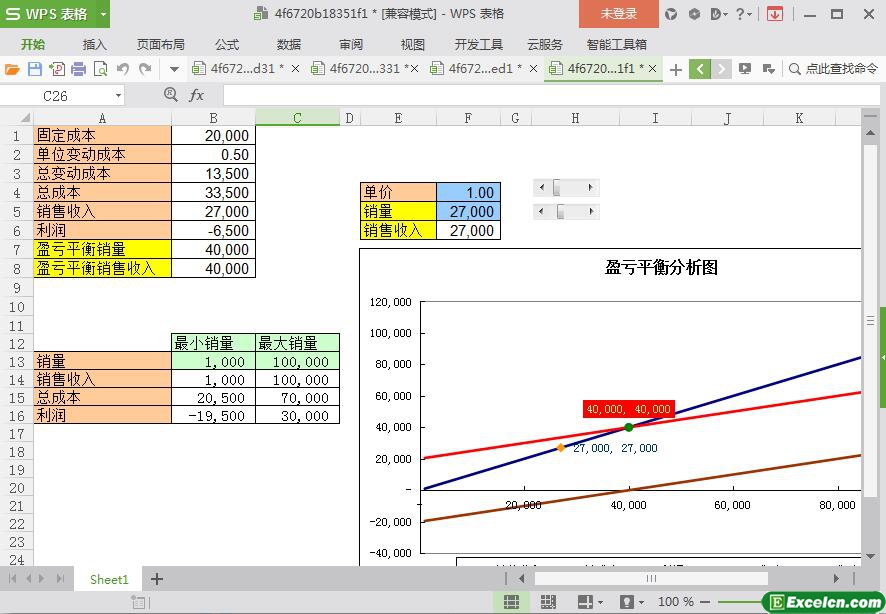
Task: Jump to last sheet navigation arrow
Action: coord(60,578)
